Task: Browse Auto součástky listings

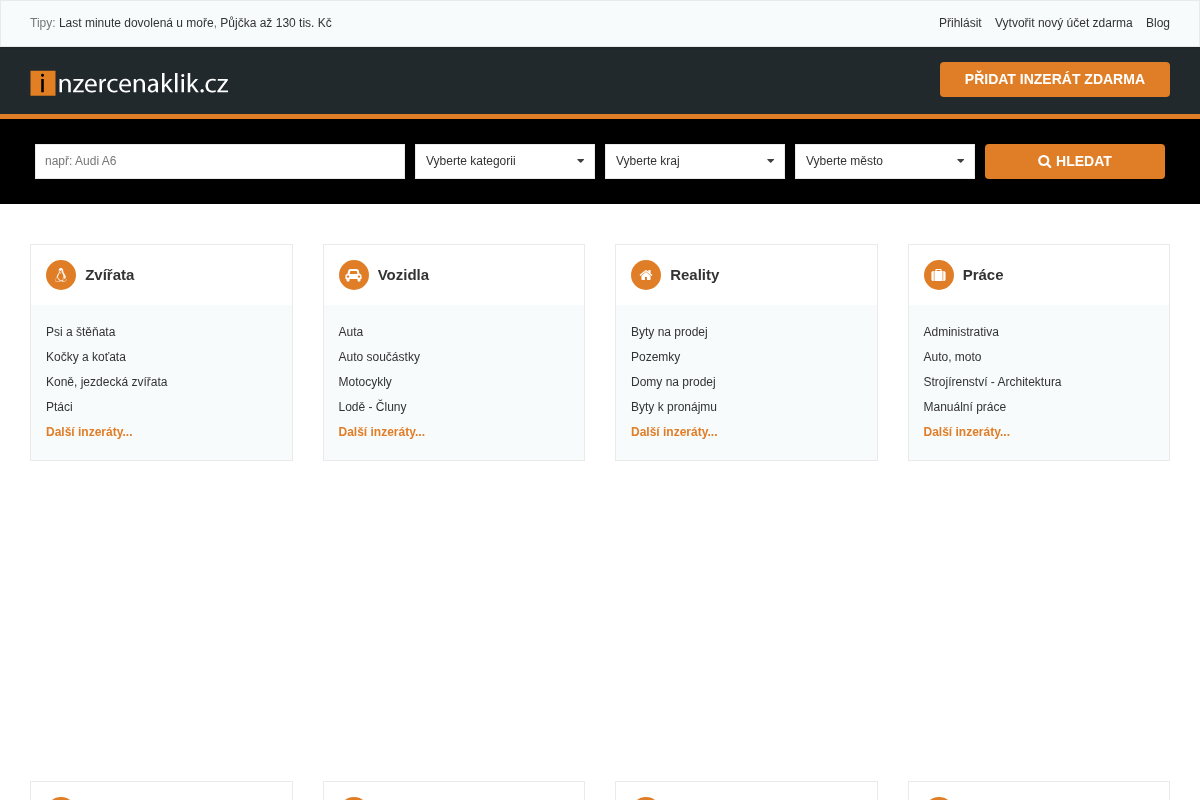Action: (379, 357)
